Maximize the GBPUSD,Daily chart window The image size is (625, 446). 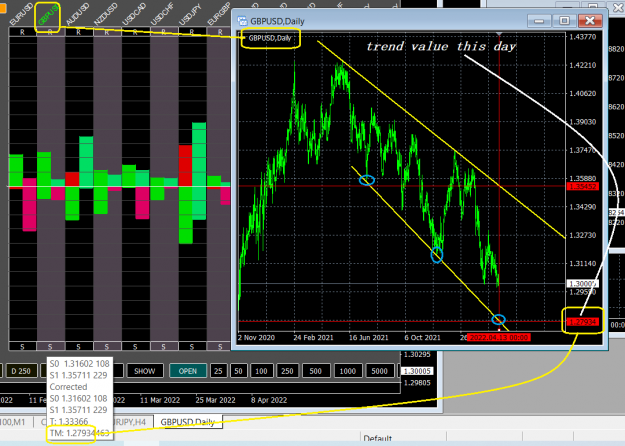click(x=564, y=20)
